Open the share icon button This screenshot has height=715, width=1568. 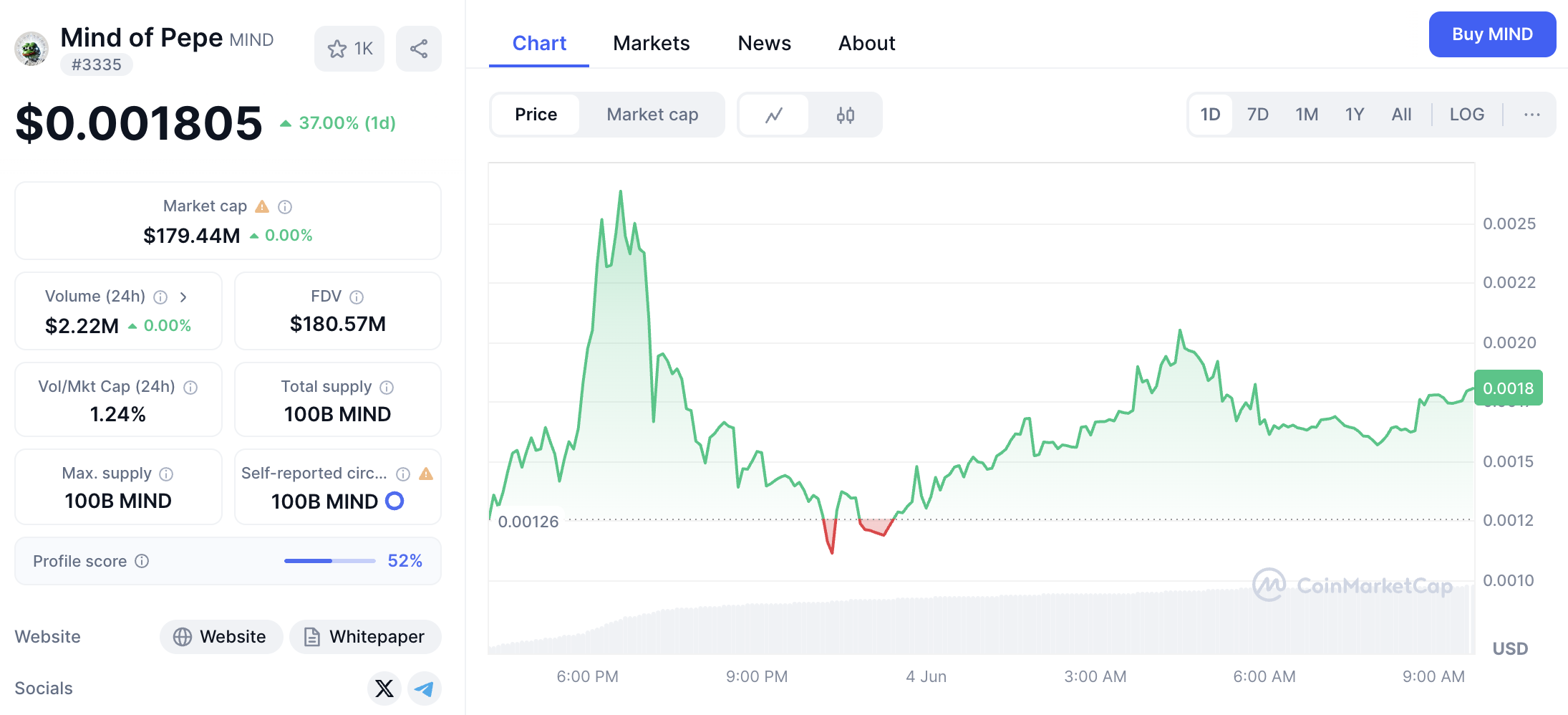[419, 49]
